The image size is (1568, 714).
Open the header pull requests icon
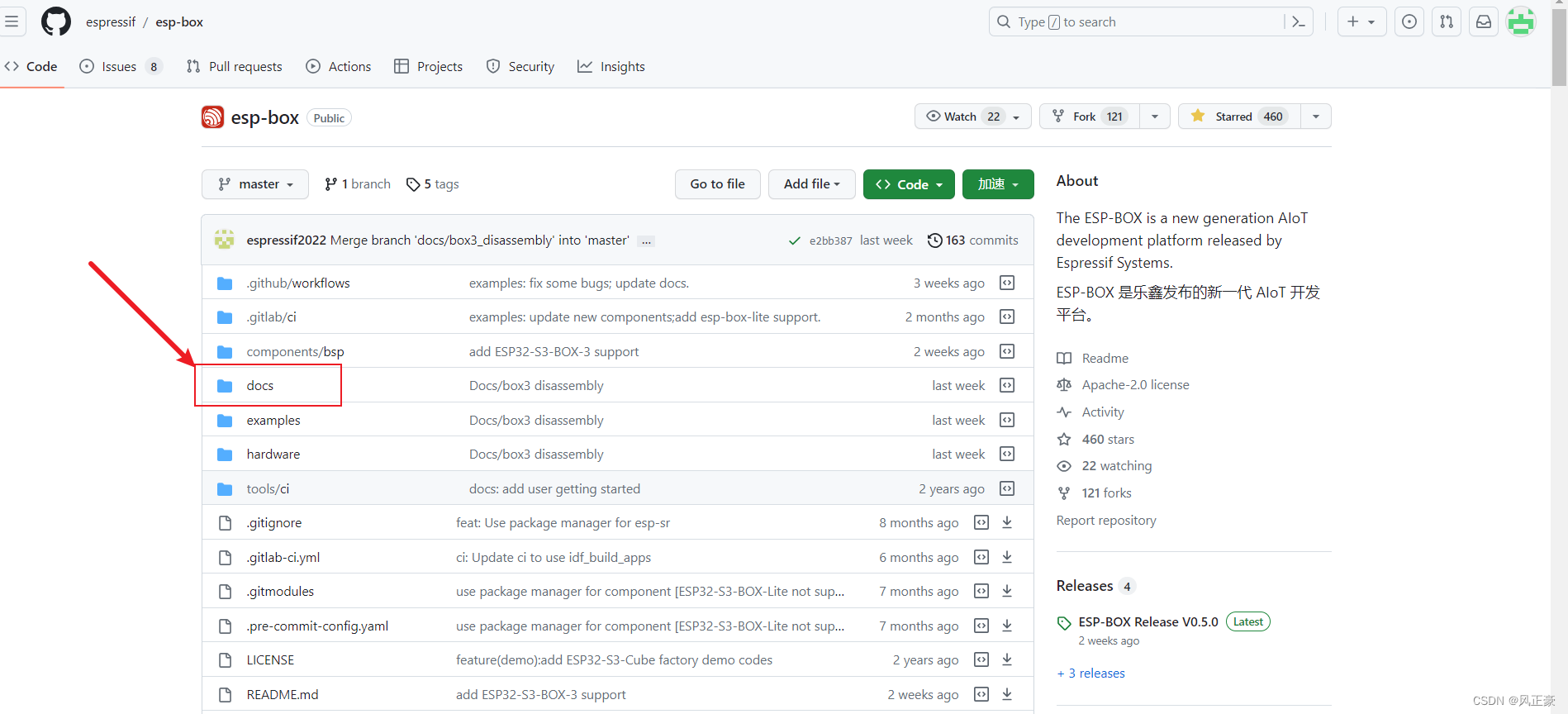click(x=1447, y=22)
